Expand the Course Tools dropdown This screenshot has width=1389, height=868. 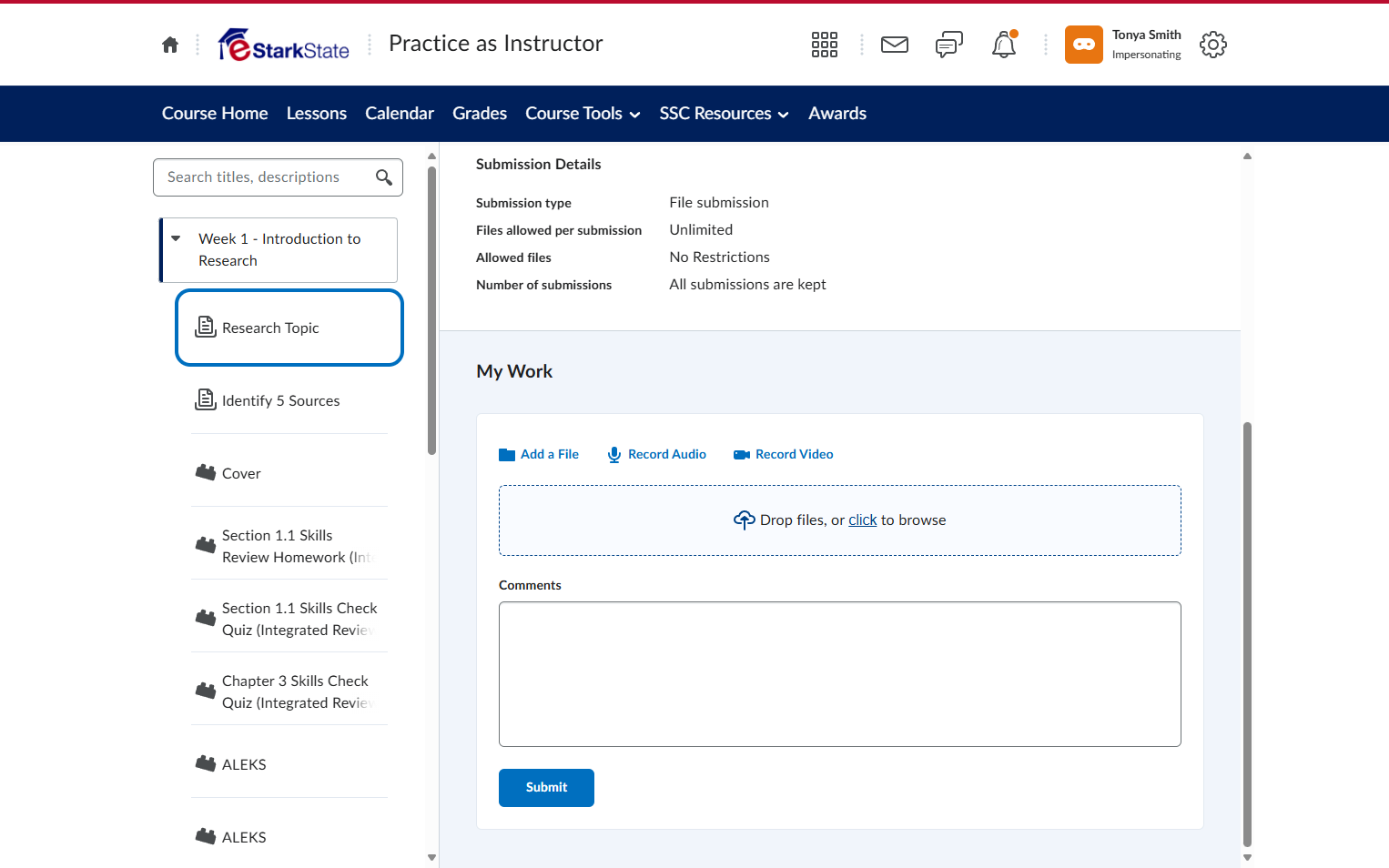click(583, 114)
